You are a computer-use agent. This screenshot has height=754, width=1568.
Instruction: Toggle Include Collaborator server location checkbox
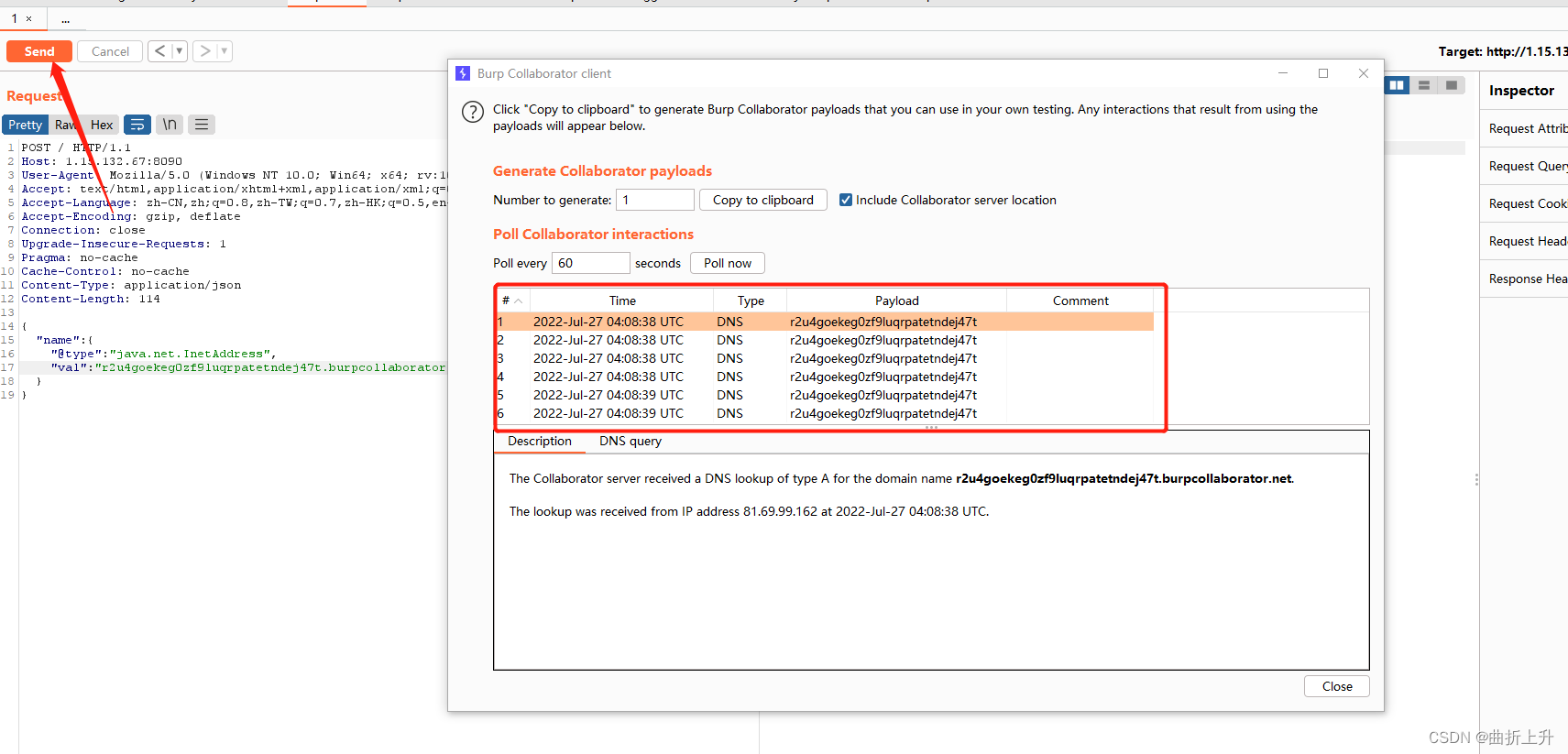846,200
